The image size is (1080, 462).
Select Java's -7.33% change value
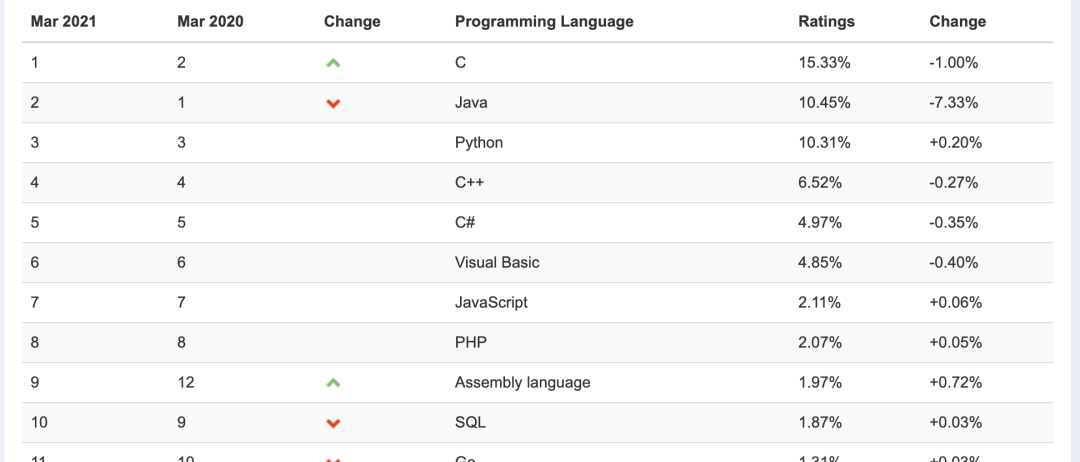(x=953, y=102)
